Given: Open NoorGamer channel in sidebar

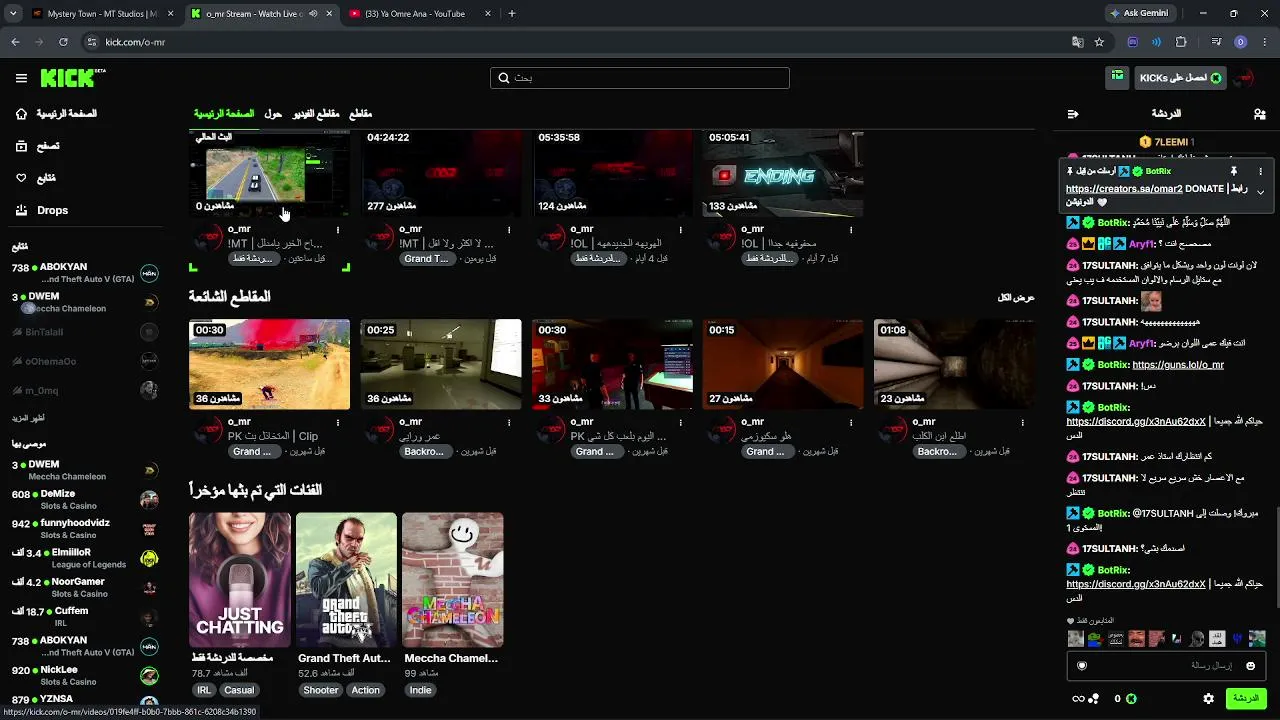Looking at the screenshot, I should click(x=85, y=587).
